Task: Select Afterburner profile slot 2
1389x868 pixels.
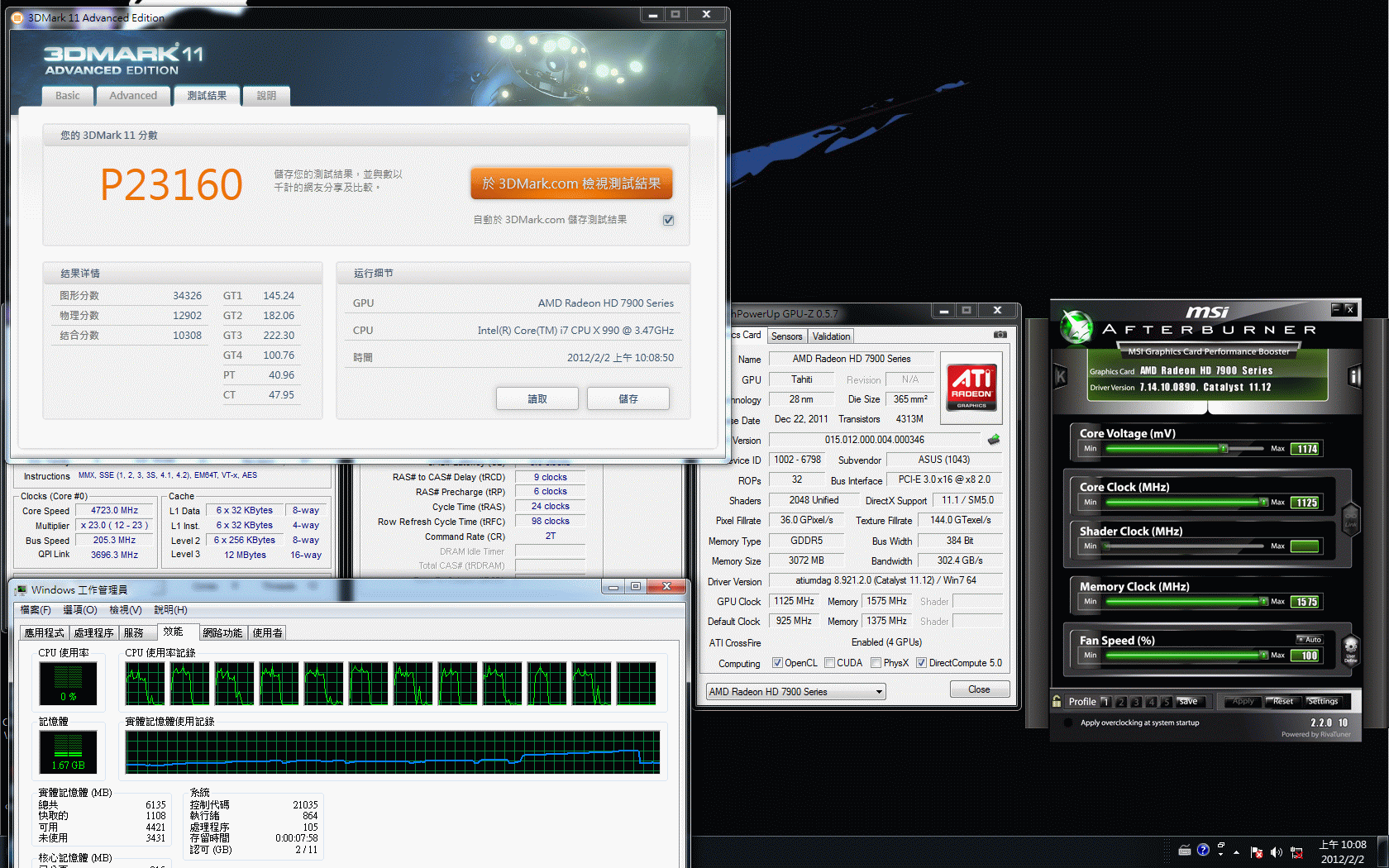Action: point(1121,702)
